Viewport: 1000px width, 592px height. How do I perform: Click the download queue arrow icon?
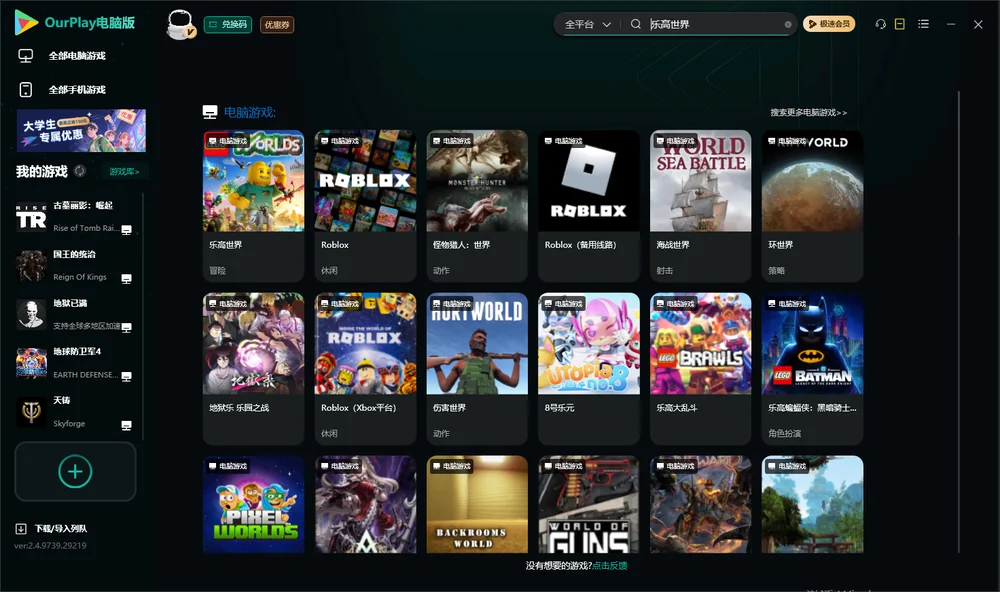(20, 528)
